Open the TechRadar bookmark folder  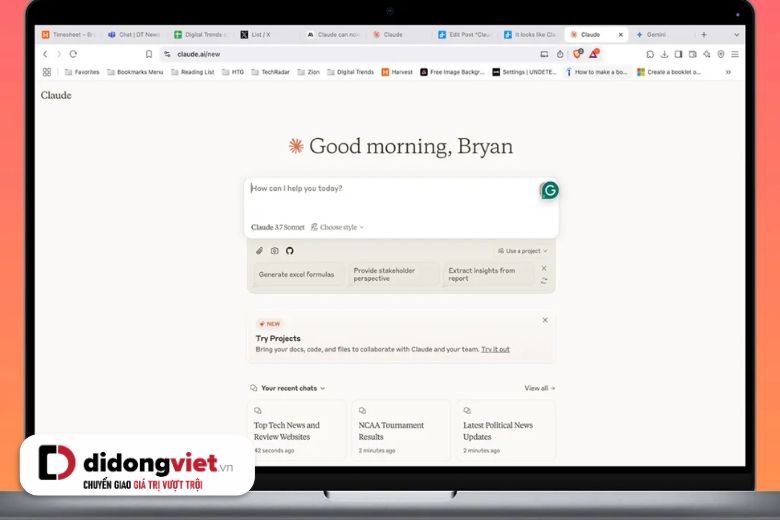(271, 72)
